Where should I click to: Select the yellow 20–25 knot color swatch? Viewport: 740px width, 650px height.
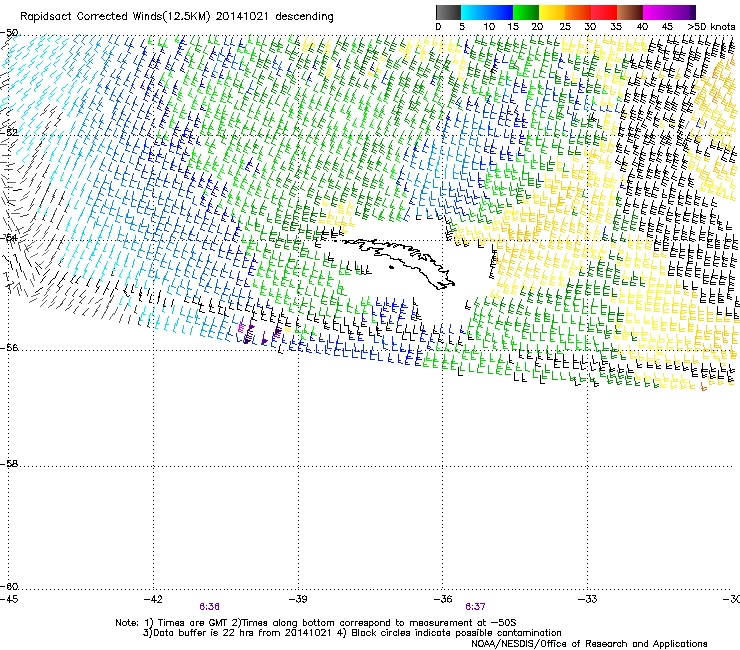pyautogui.click(x=552, y=12)
